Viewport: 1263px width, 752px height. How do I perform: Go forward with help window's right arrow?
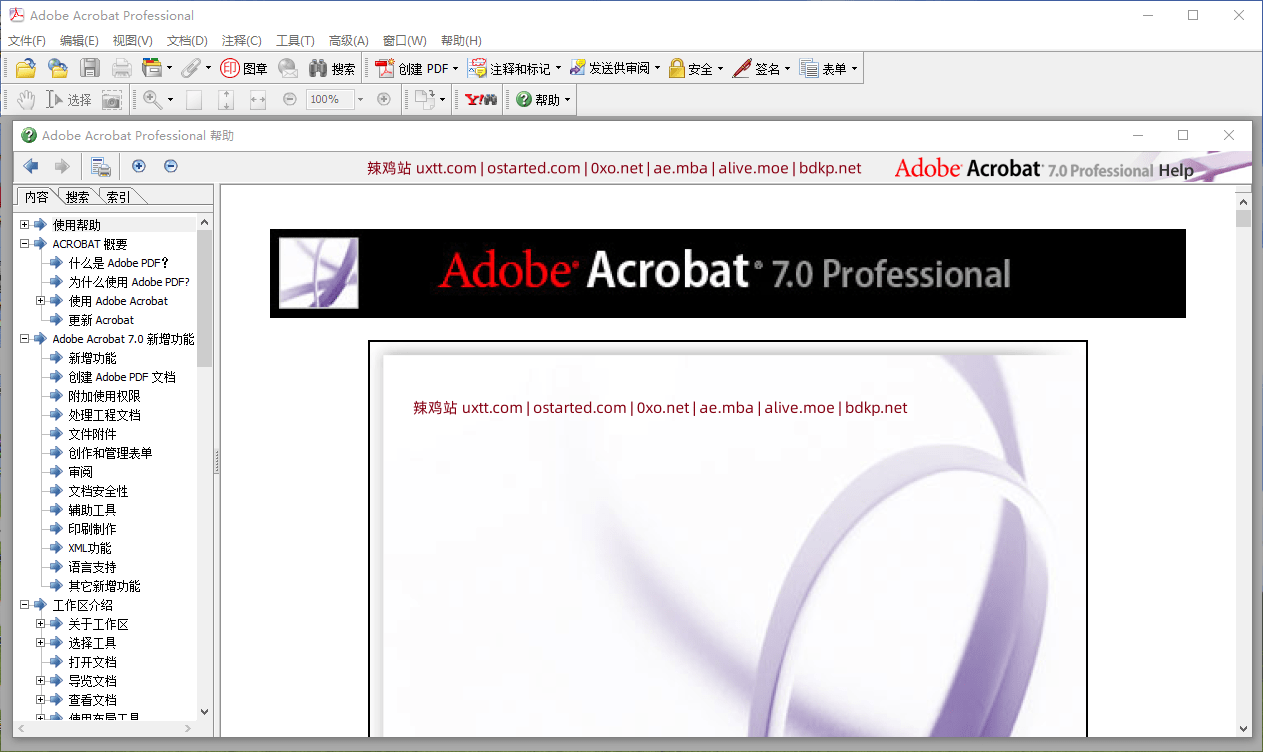pos(62,167)
